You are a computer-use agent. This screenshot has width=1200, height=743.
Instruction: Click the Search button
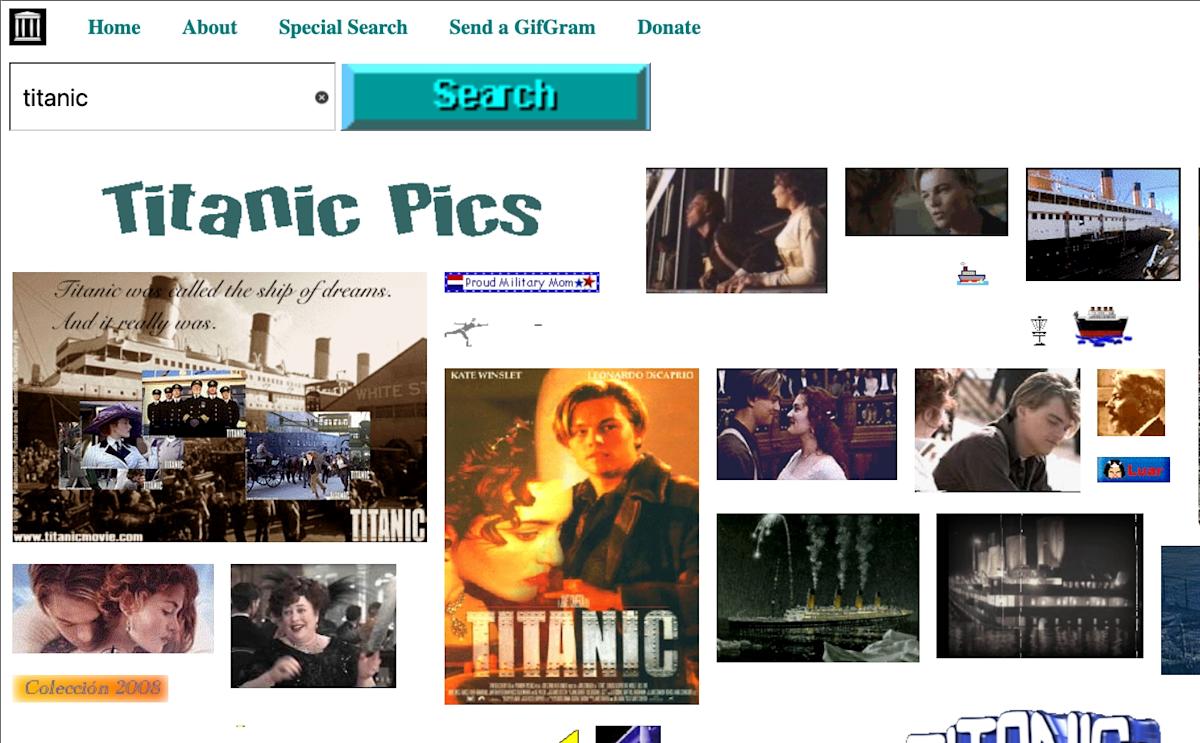pyautogui.click(x=494, y=97)
